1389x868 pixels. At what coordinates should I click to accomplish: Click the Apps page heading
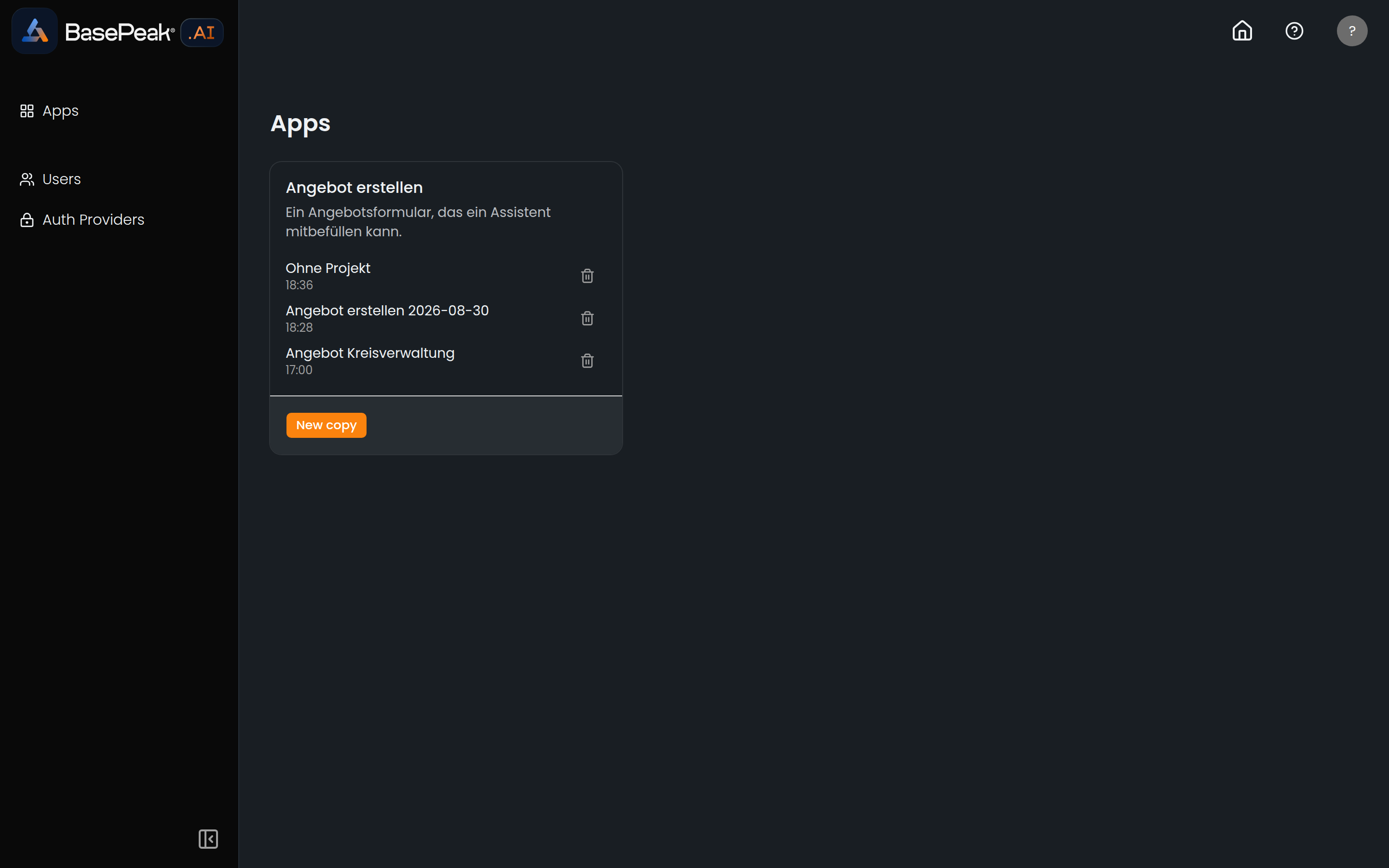click(300, 124)
